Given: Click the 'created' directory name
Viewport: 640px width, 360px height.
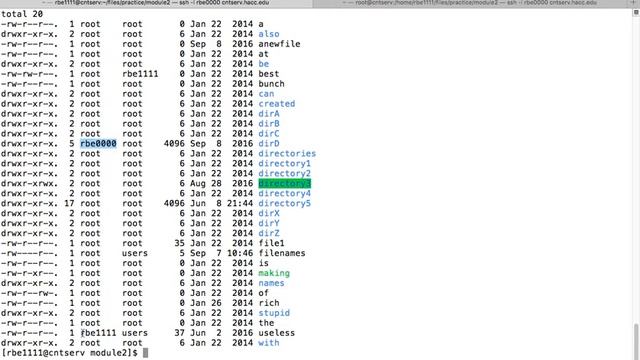Looking at the screenshot, I should (x=276, y=104).
